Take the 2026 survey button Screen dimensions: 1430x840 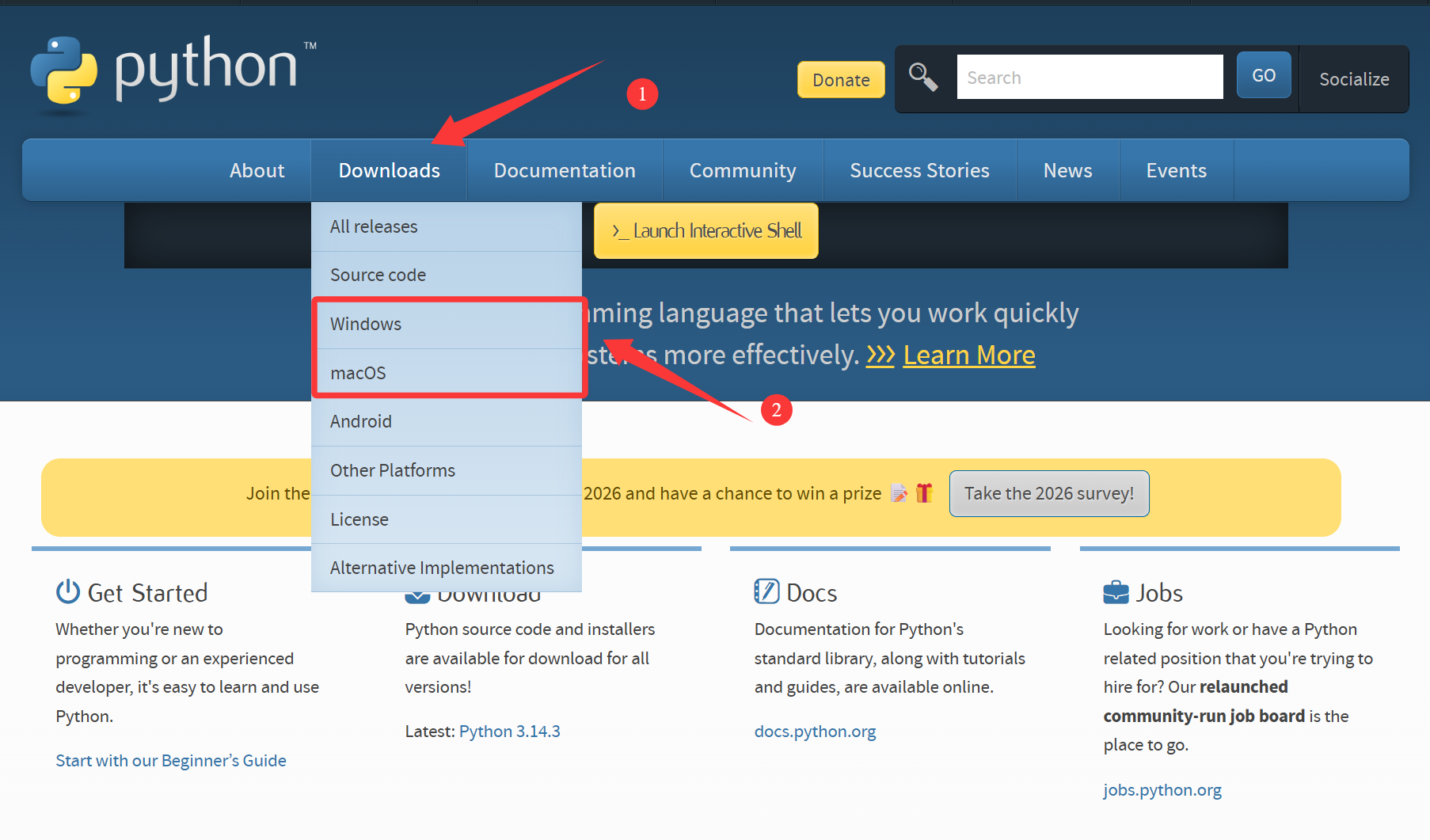tap(1049, 493)
